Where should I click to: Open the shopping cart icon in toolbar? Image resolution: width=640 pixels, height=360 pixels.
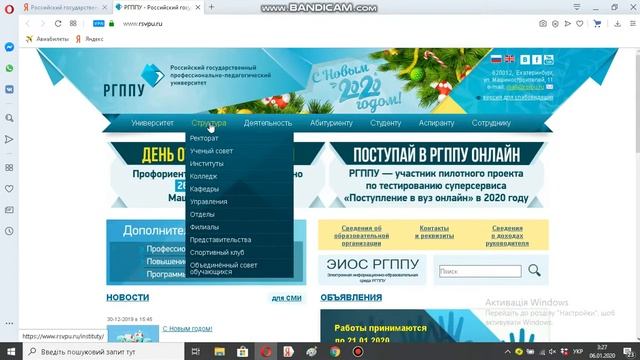pyautogui.click(x=598, y=24)
